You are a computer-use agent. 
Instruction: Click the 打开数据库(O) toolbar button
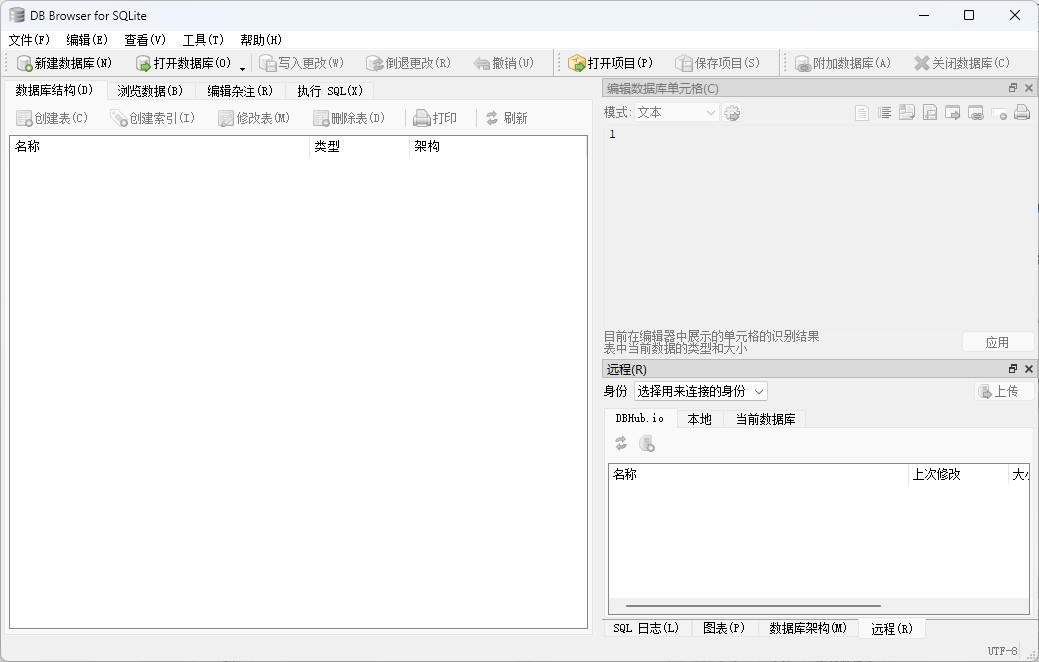pos(184,63)
